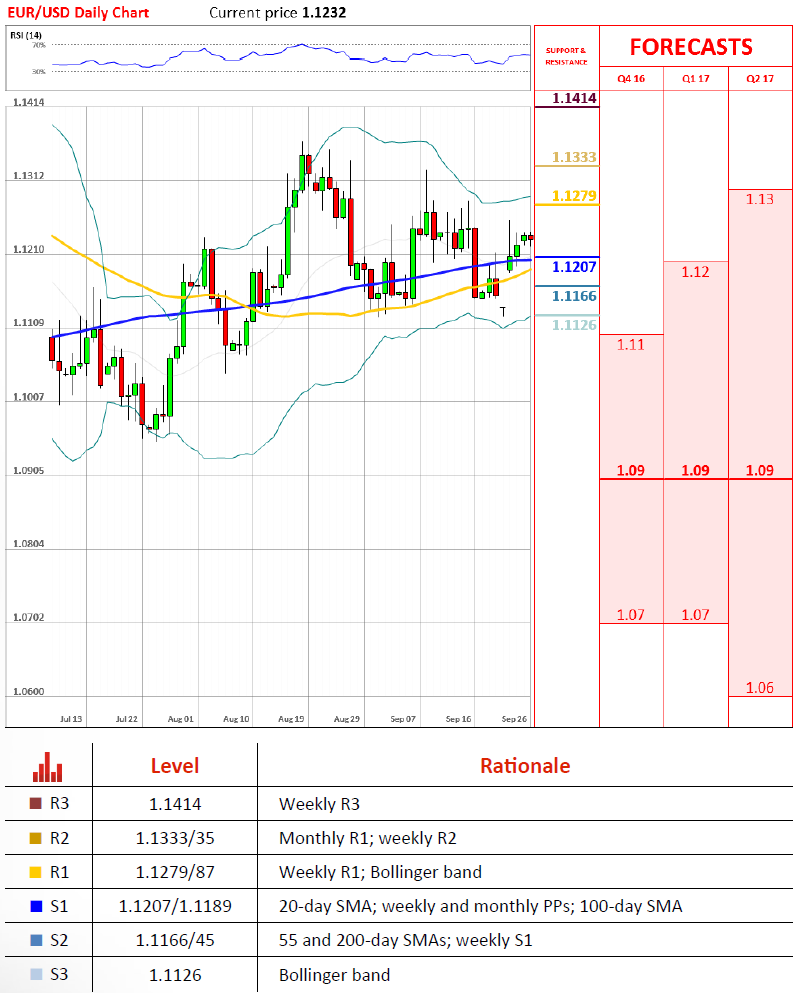Click the 1.07 forecast value in Q4 16
The height and width of the screenshot is (993, 798).
(631, 615)
